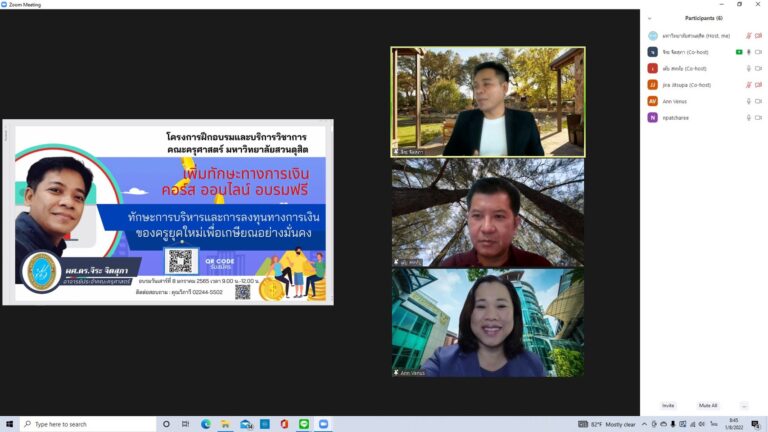768x432 pixels.
Task: Click the camera-off icon for the Host row
Action: click(758, 36)
